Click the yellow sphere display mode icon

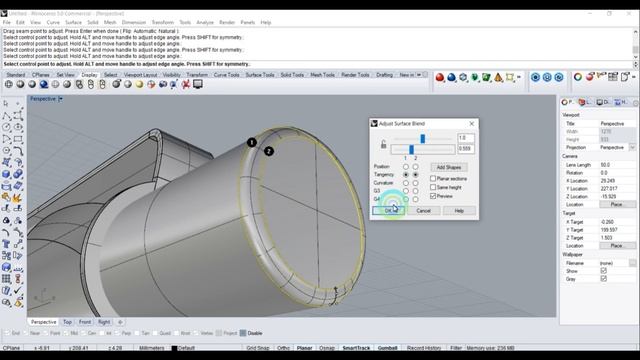coord(140,84)
